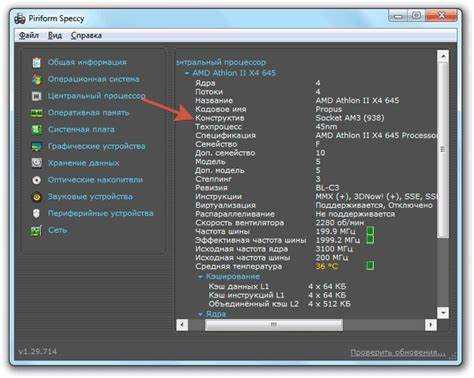Open the Справка menu
The height and width of the screenshot is (378, 474).
pos(86,35)
